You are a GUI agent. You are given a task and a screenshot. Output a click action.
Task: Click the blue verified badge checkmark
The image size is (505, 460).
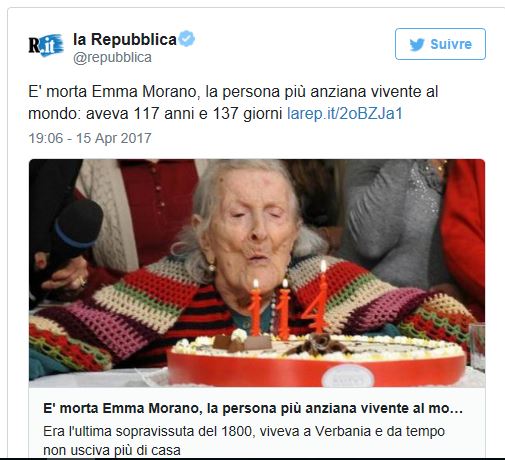click(x=187, y=39)
